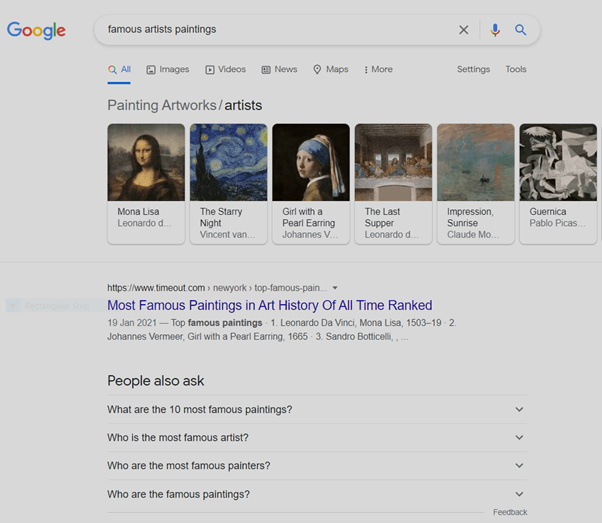Open search Settings
Viewport: 602px width, 523px height.
(473, 70)
